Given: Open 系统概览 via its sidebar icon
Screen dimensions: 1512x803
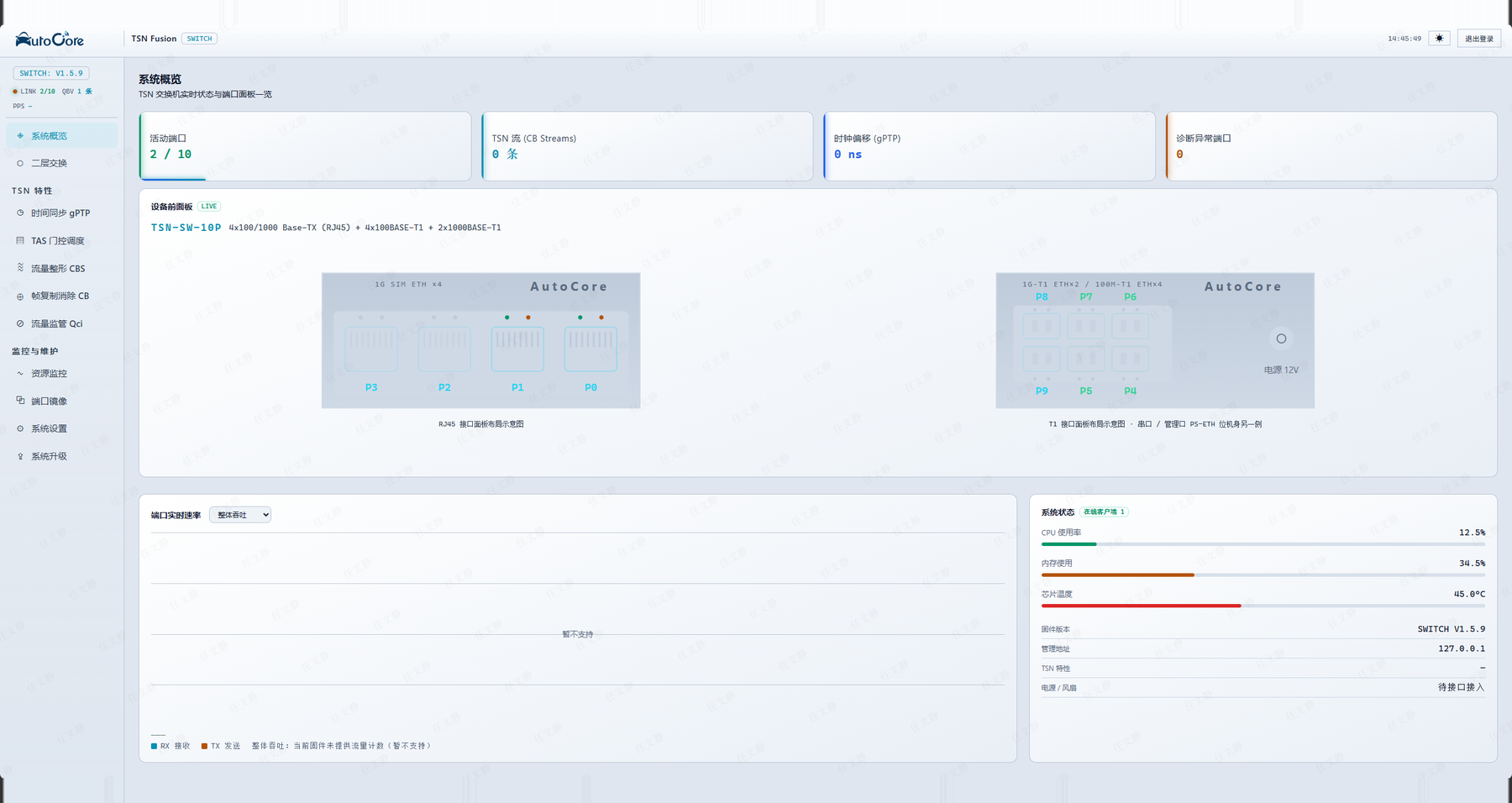Looking at the screenshot, I should pyautogui.click(x=20, y=136).
